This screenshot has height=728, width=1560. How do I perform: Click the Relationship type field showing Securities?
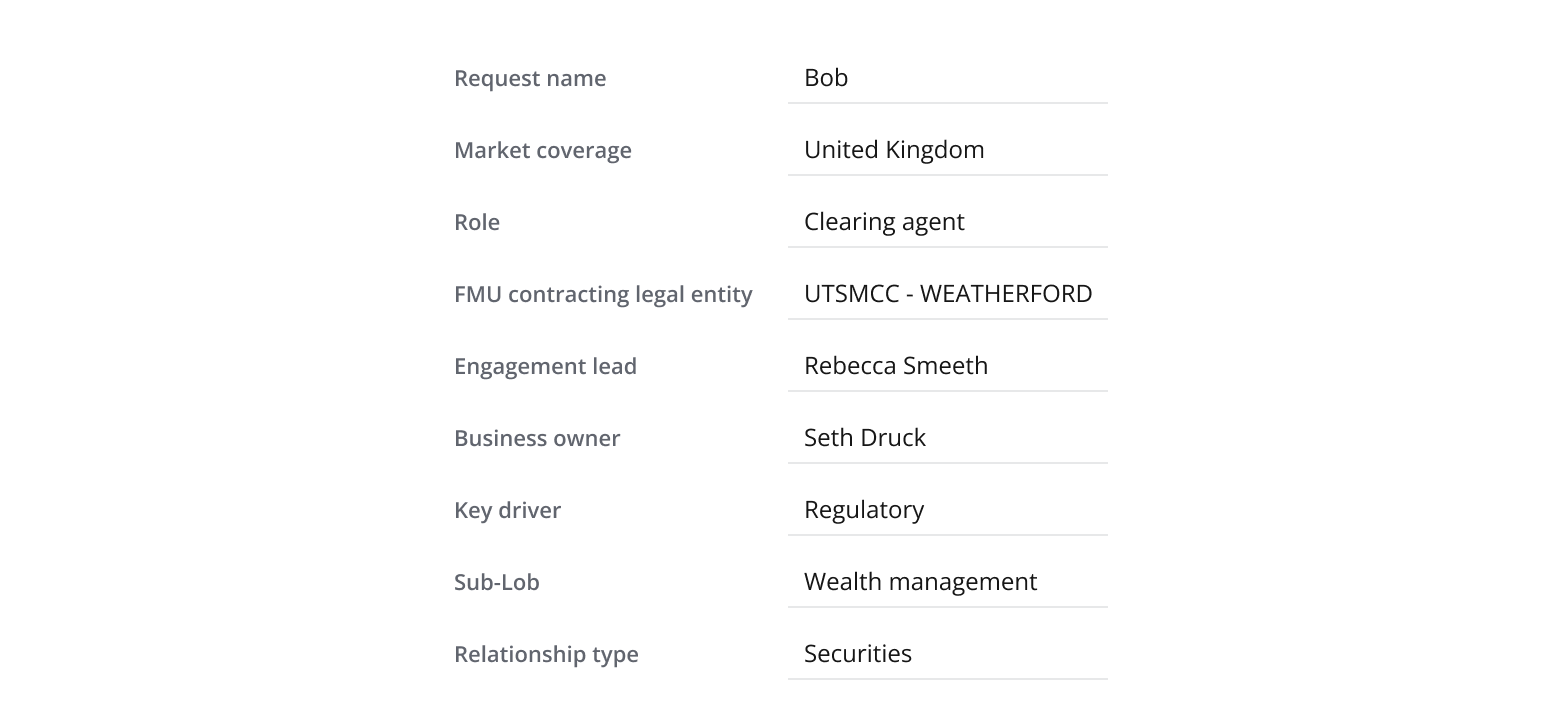click(946, 654)
